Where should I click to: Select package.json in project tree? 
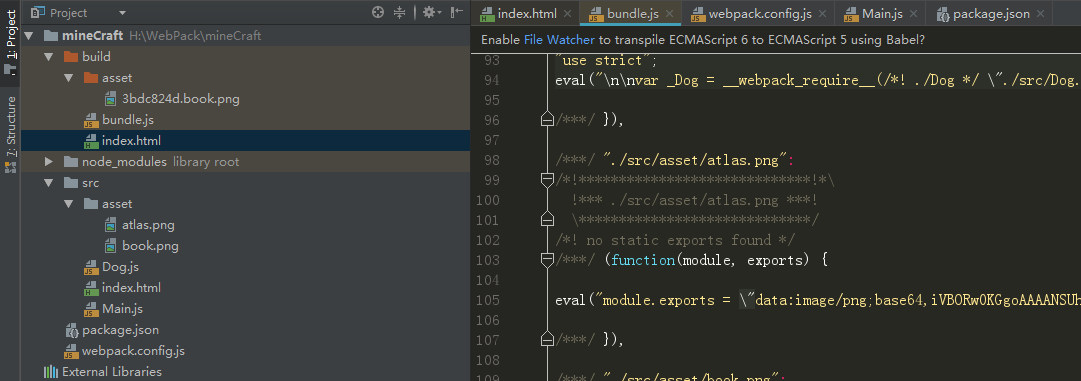120,330
